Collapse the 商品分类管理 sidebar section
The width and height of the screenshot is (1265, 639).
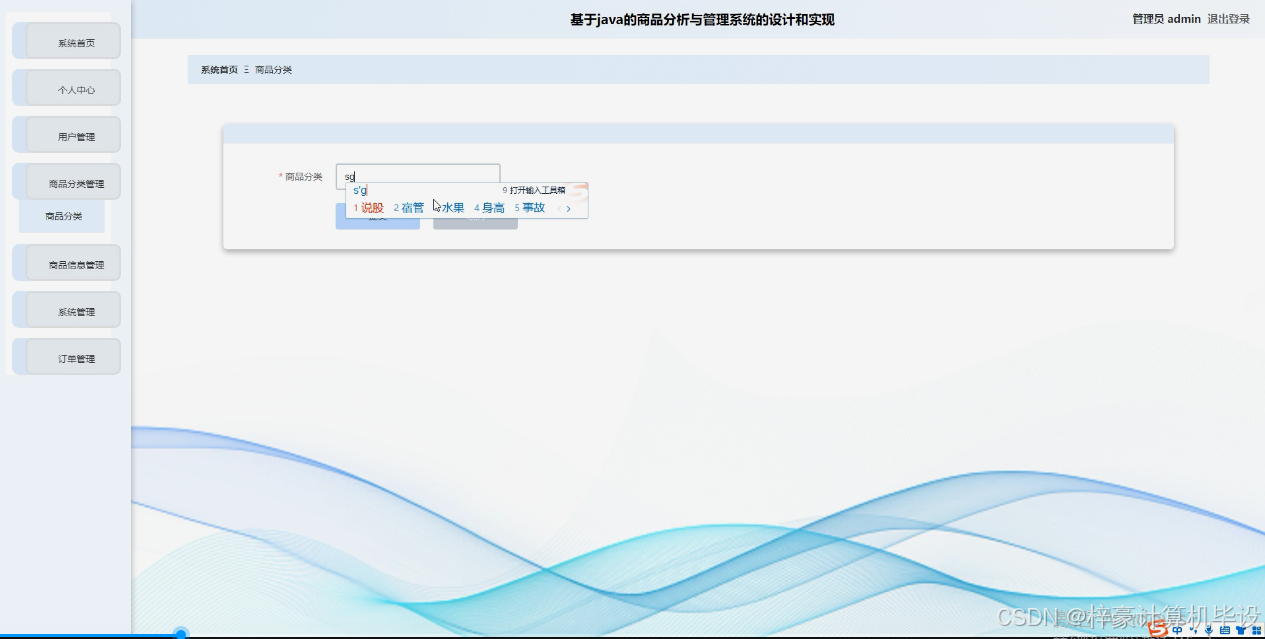click(66, 181)
